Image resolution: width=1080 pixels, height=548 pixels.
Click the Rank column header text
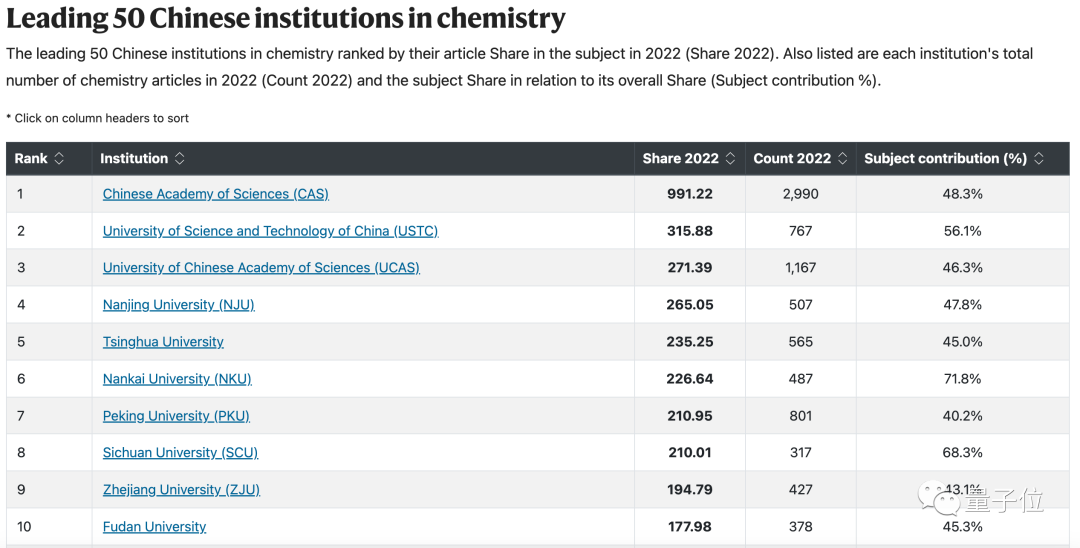(x=31, y=159)
